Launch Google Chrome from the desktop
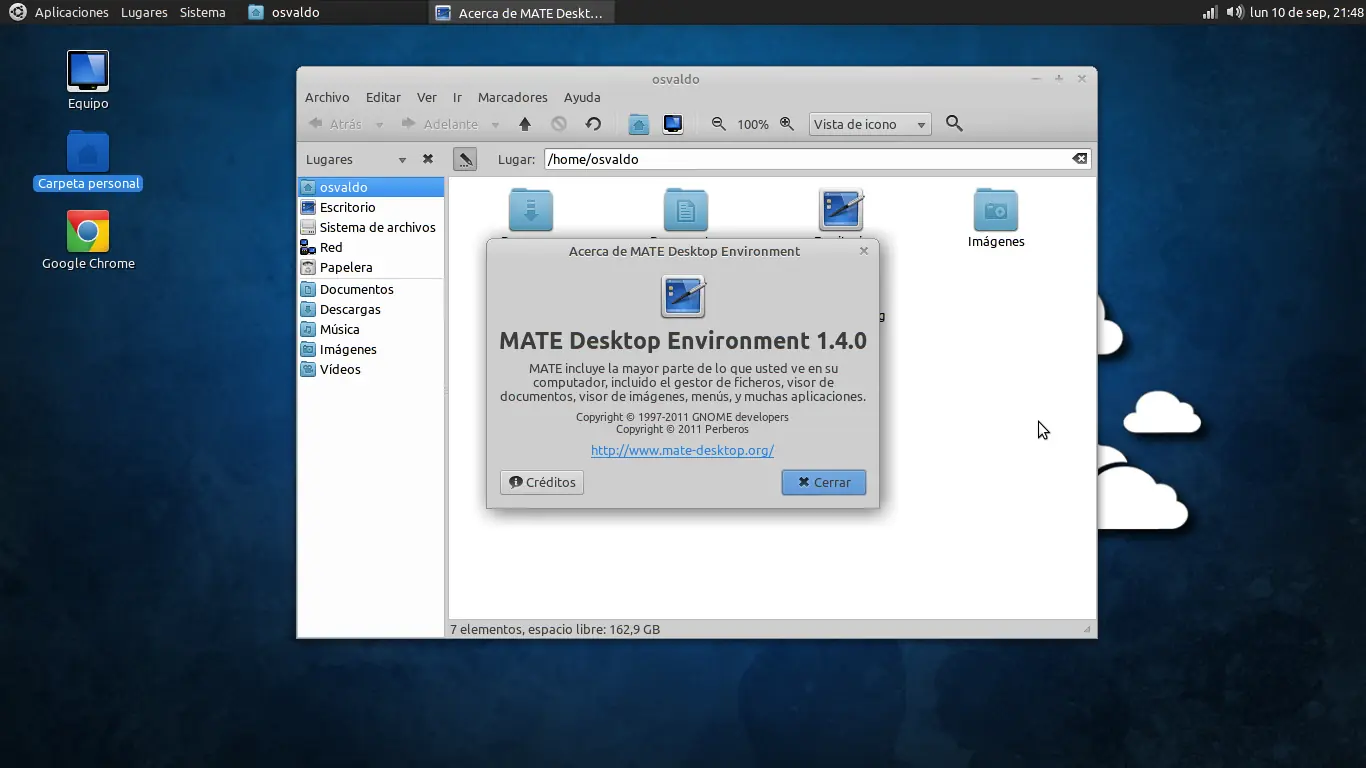Image resolution: width=1366 pixels, height=768 pixels. point(88,241)
